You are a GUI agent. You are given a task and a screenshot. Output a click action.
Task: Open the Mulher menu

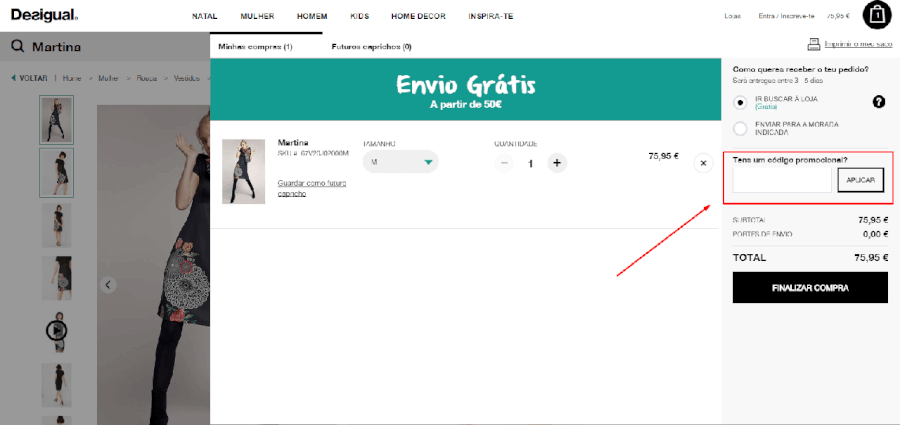click(x=257, y=16)
